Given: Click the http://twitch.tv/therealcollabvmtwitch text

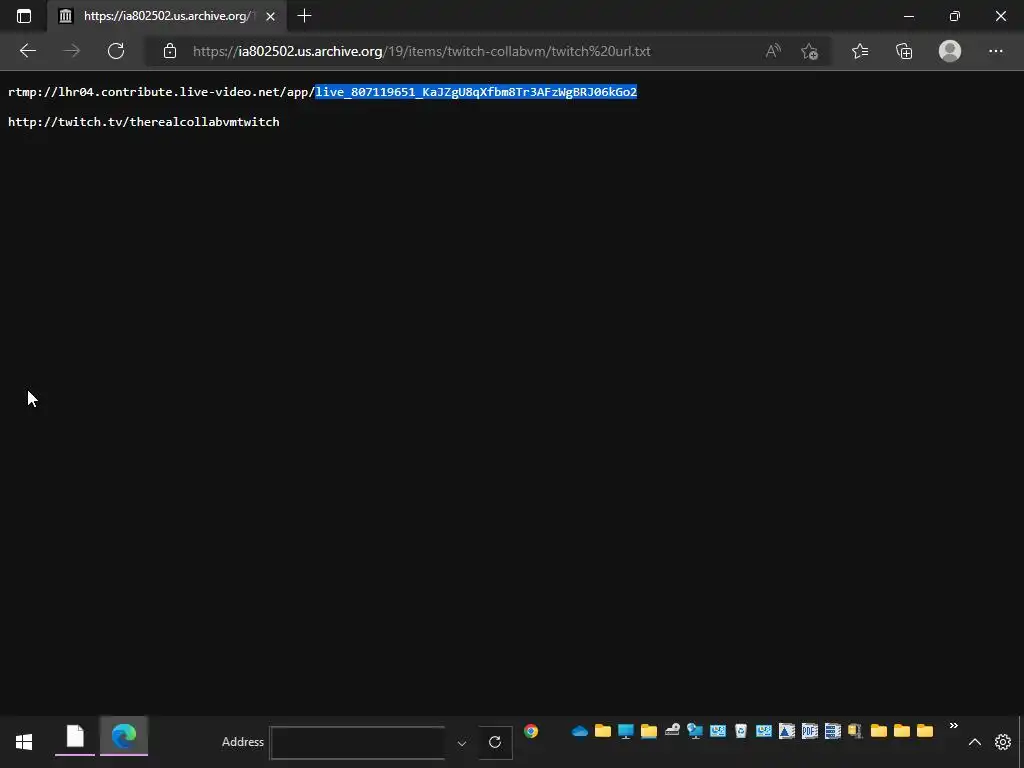Looking at the screenshot, I should point(144,122).
